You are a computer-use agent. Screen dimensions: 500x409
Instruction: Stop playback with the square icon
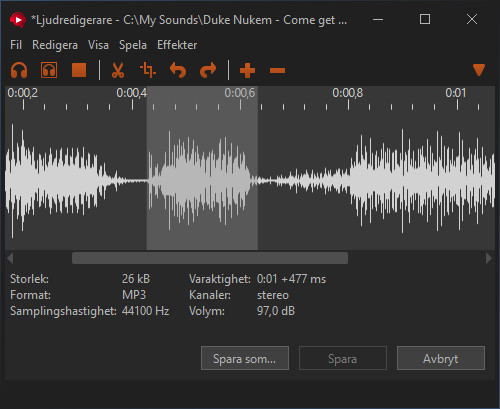[79, 70]
